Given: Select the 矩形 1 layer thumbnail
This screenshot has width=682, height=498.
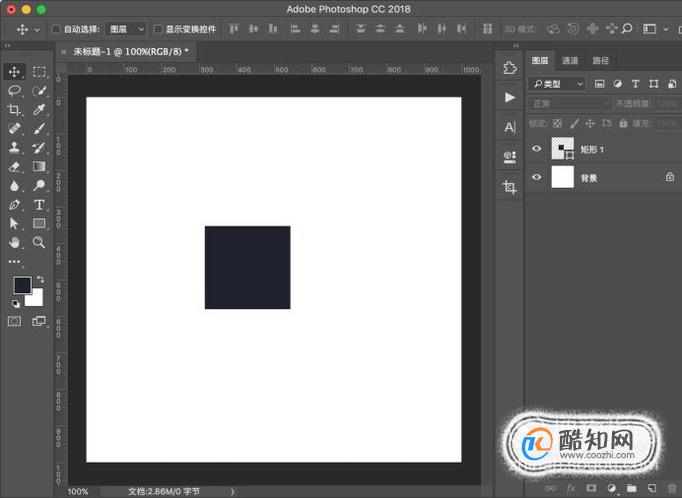Looking at the screenshot, I should point(563,149).
